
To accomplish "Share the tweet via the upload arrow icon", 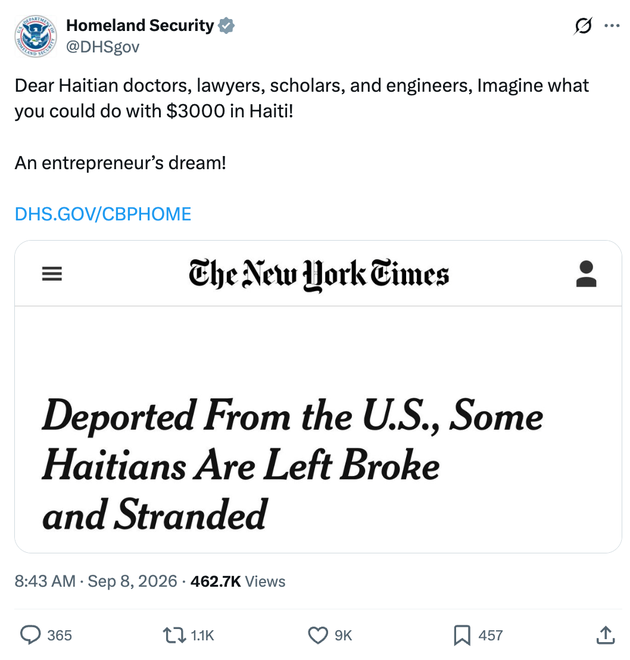I will pyautogui.click(x=606, y=635).
